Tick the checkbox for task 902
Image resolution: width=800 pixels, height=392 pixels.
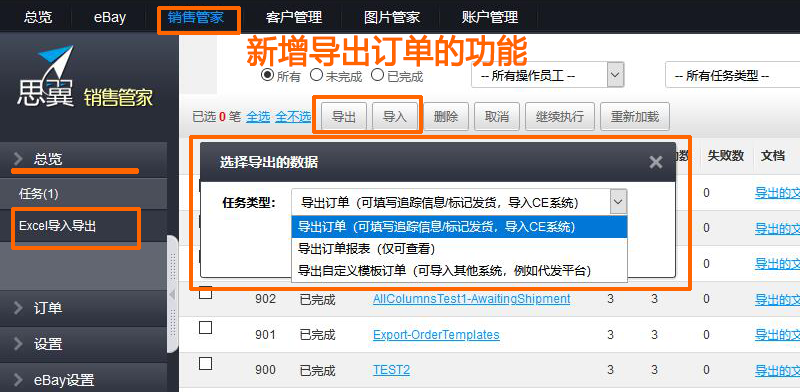pos(205,293)
